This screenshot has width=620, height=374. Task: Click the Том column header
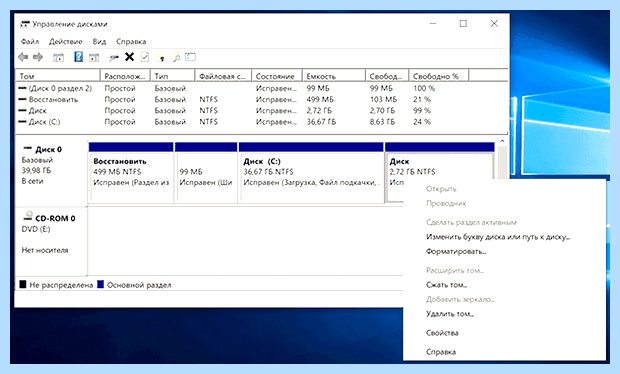[x=58, y=76]
